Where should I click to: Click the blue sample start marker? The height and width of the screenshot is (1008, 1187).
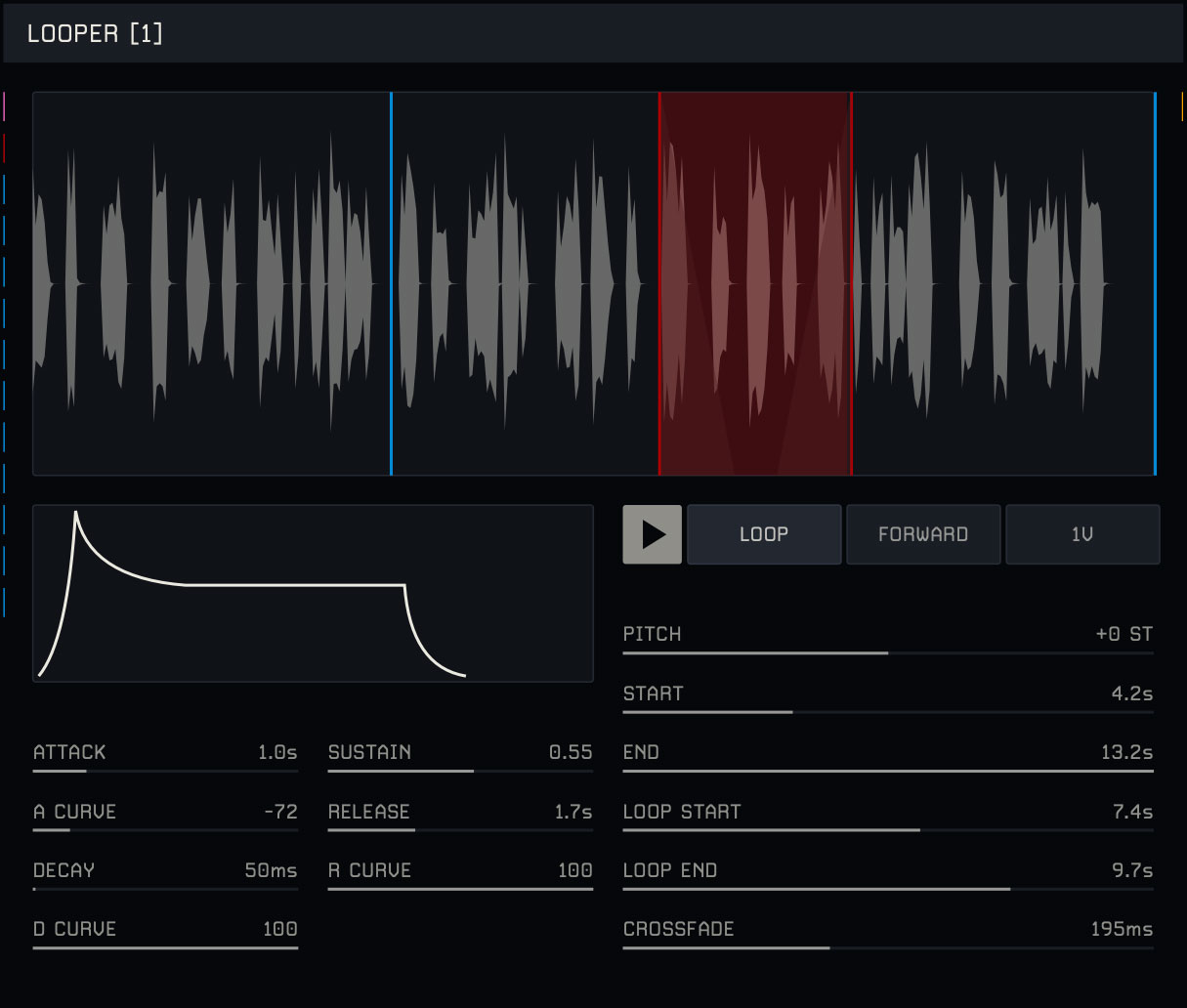391,283
